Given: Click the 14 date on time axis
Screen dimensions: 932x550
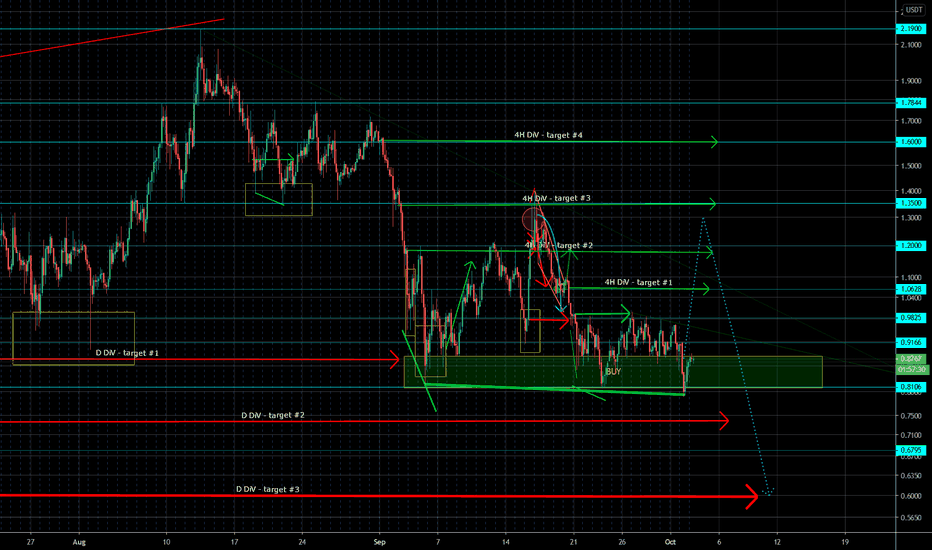Looking at the screenshot, I should pyautogui.click(x=506, y=542).
